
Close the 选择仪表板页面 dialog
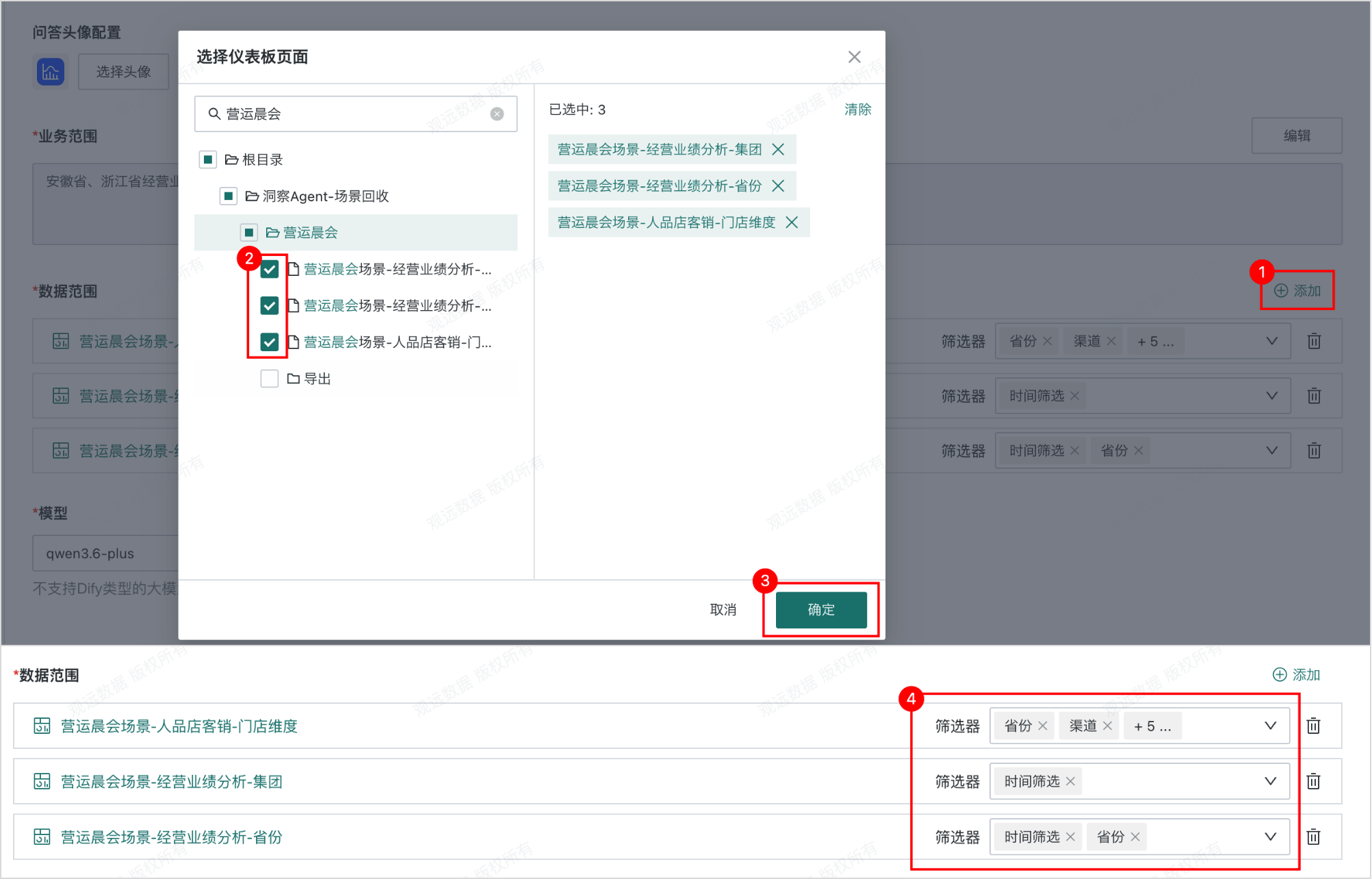click(x=854, y=57)
